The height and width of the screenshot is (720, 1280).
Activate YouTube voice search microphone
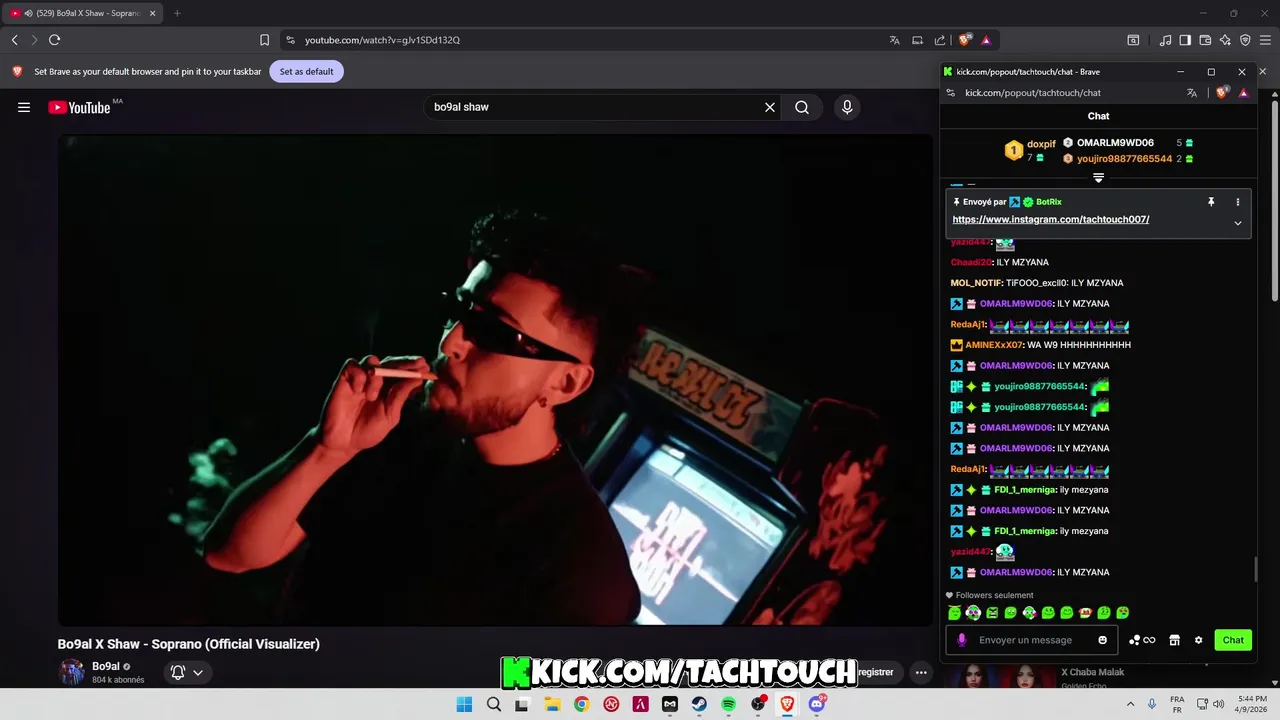tap(847, 107)
